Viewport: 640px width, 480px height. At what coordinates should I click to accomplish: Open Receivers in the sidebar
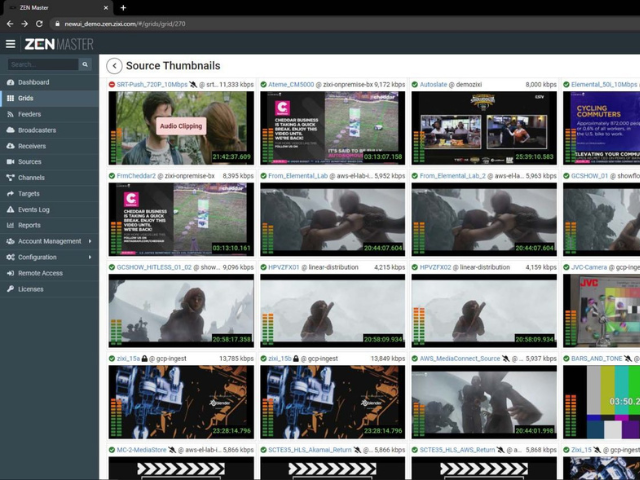pos(49,146)
